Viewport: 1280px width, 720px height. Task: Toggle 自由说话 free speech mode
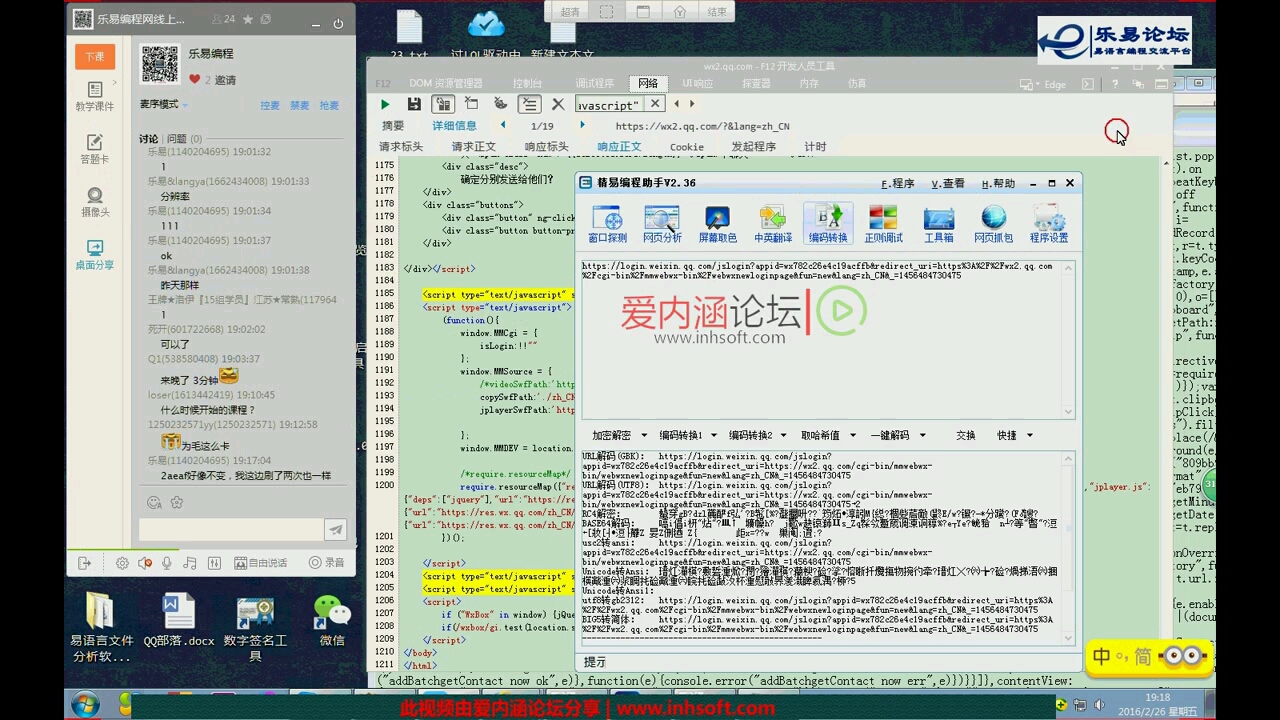click(260, 563)
